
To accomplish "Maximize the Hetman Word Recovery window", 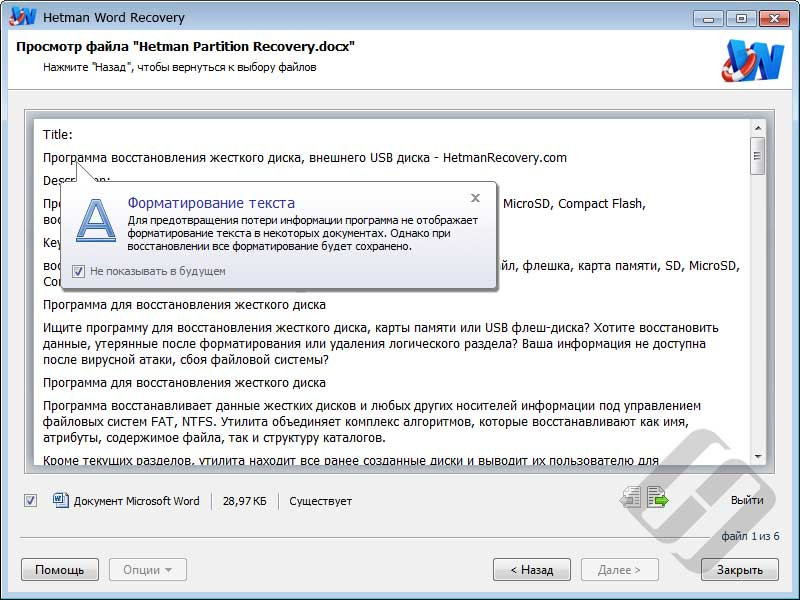I will point(741,19).
